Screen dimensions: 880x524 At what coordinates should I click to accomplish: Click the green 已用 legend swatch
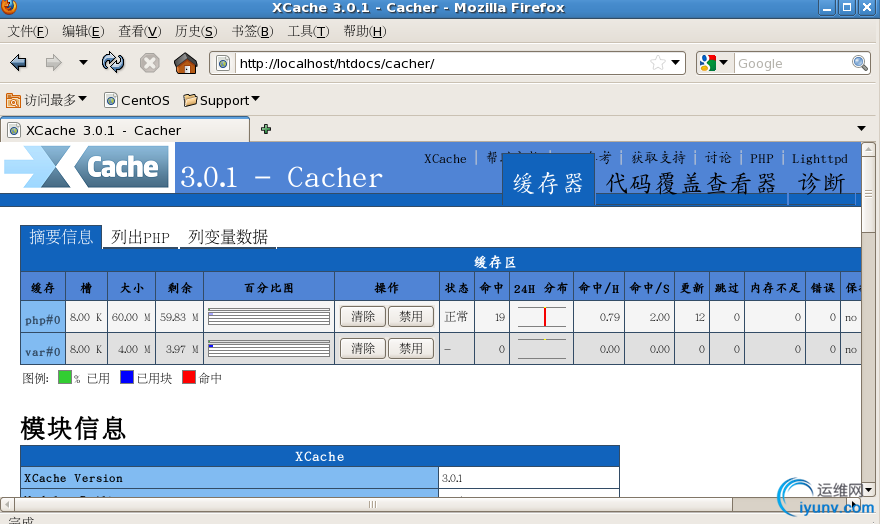(65, 377)
